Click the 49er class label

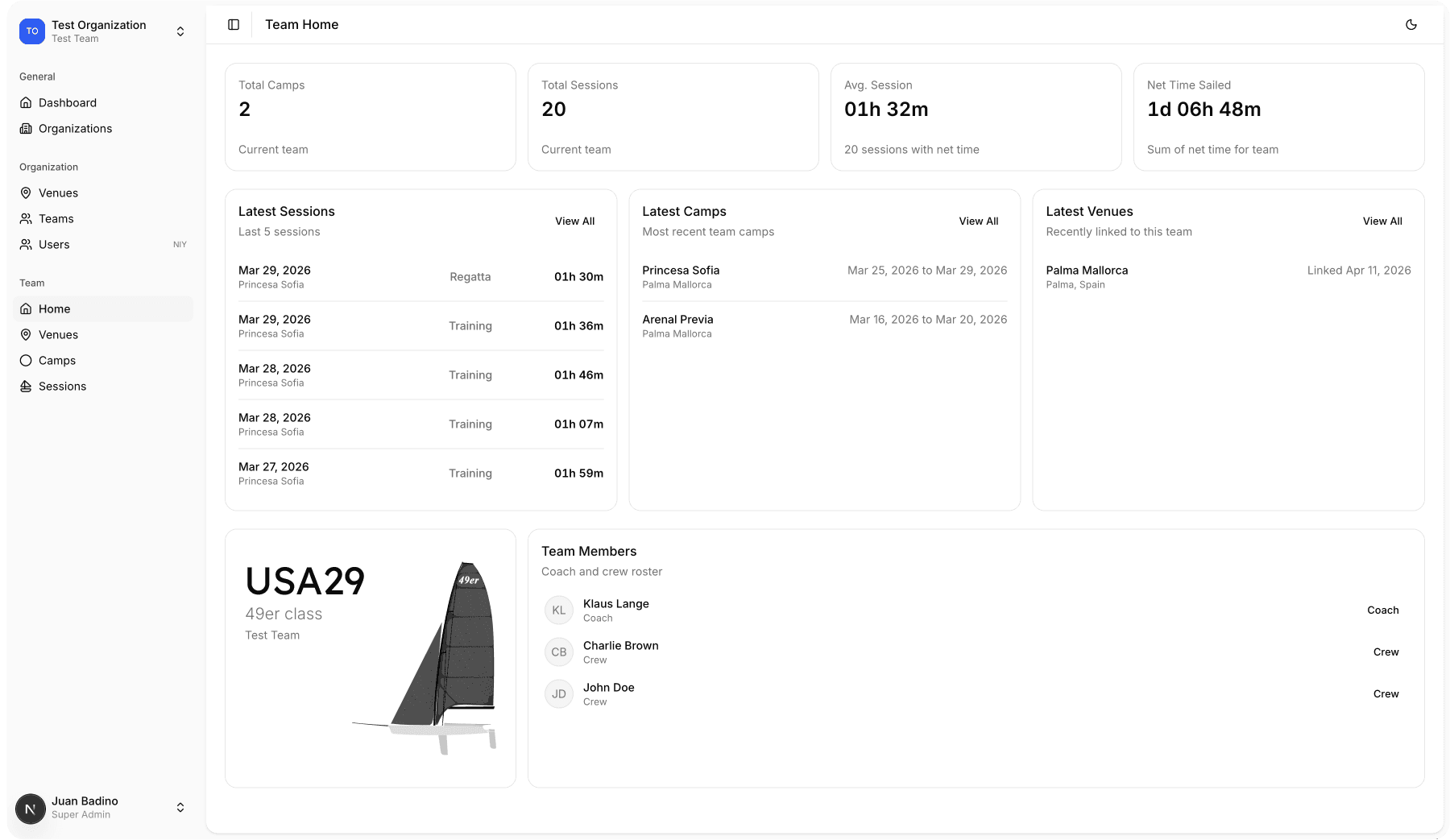click(284, 614)
